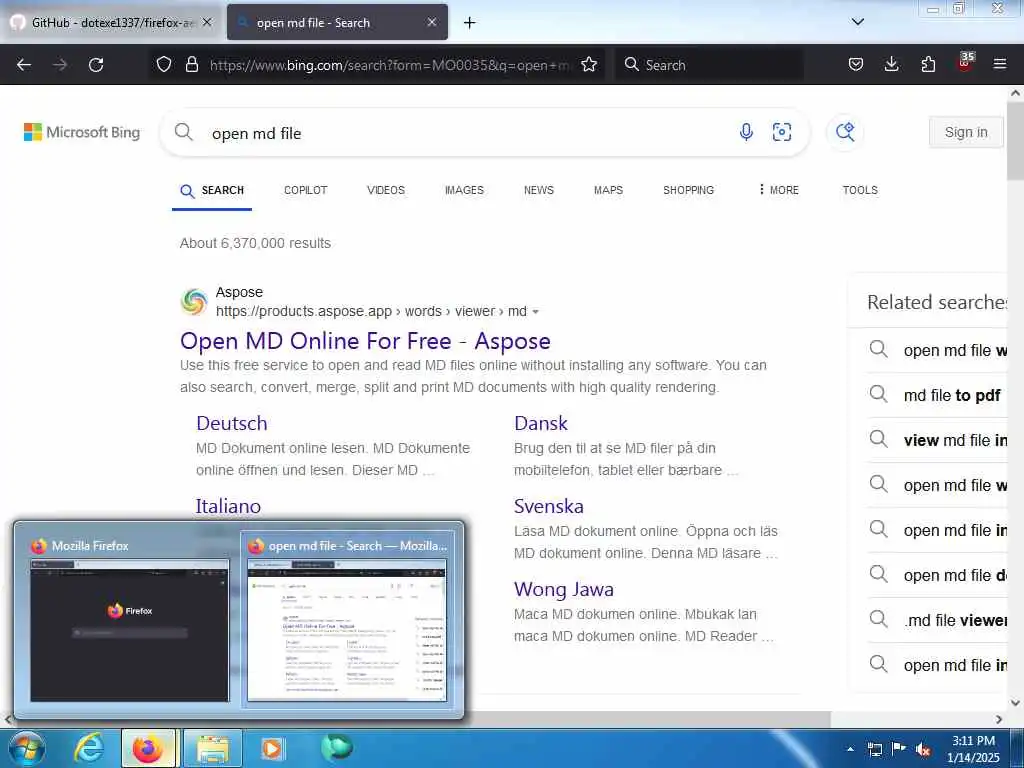Click Firefox taskbar button

[x=148, y=748]
